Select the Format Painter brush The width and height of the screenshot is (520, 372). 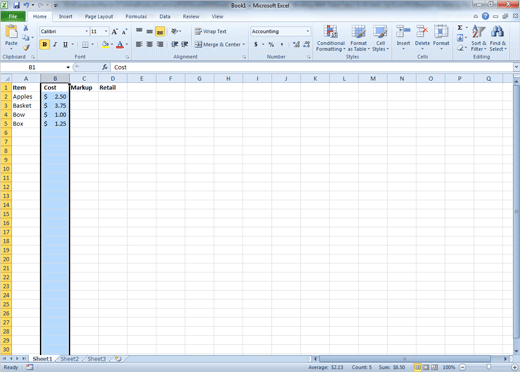tap(26, 48)
